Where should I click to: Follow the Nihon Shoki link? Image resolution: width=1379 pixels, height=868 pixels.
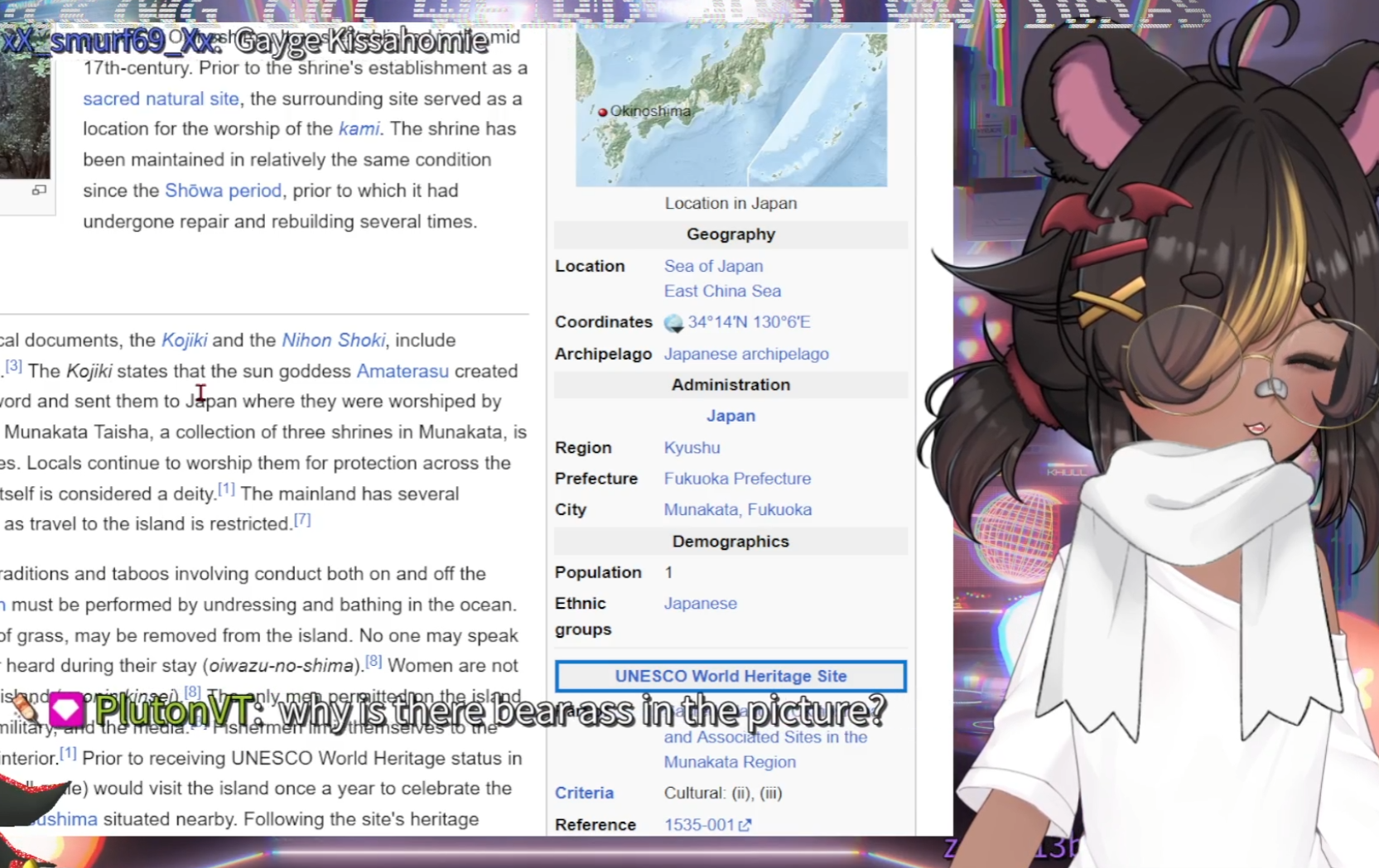[334, 340]
